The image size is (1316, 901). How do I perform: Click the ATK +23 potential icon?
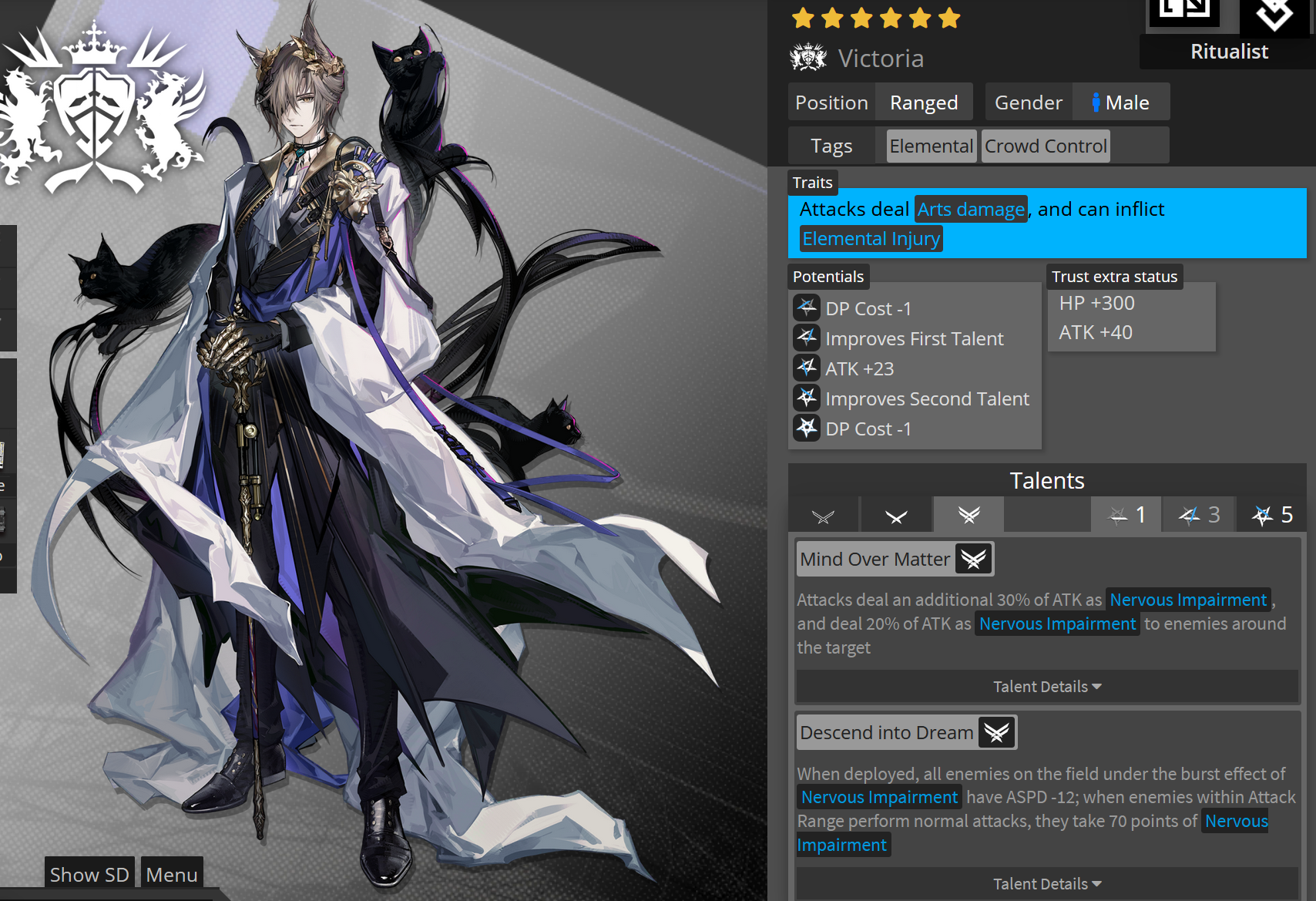pyautogui.click(x=807, y=368)
